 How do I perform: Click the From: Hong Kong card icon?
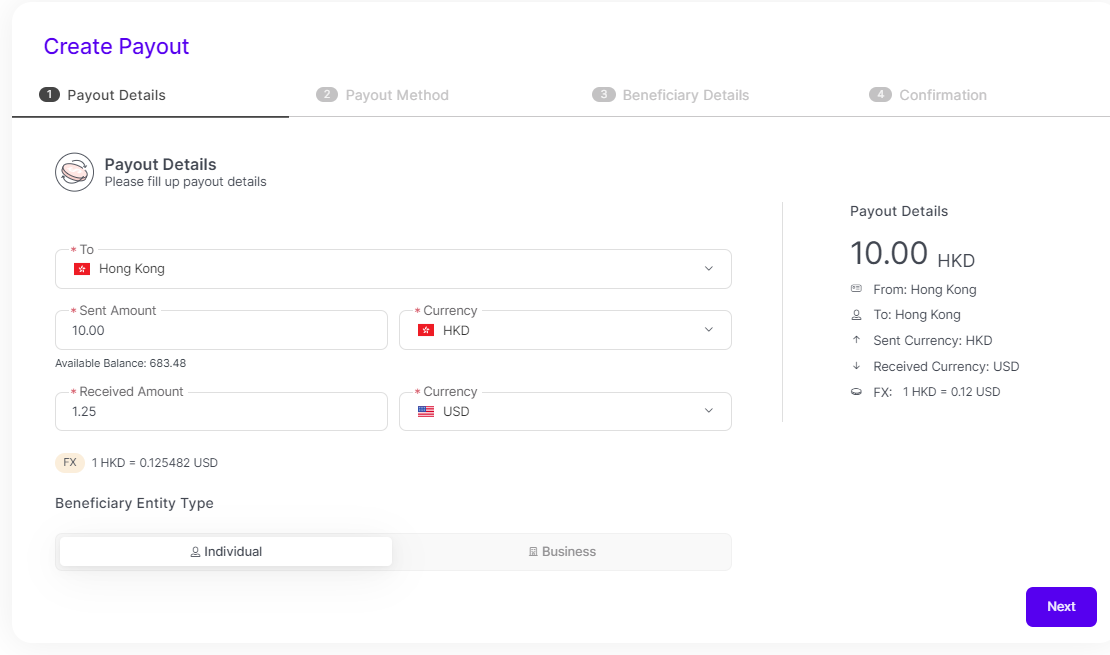click(x=856, y=289)
